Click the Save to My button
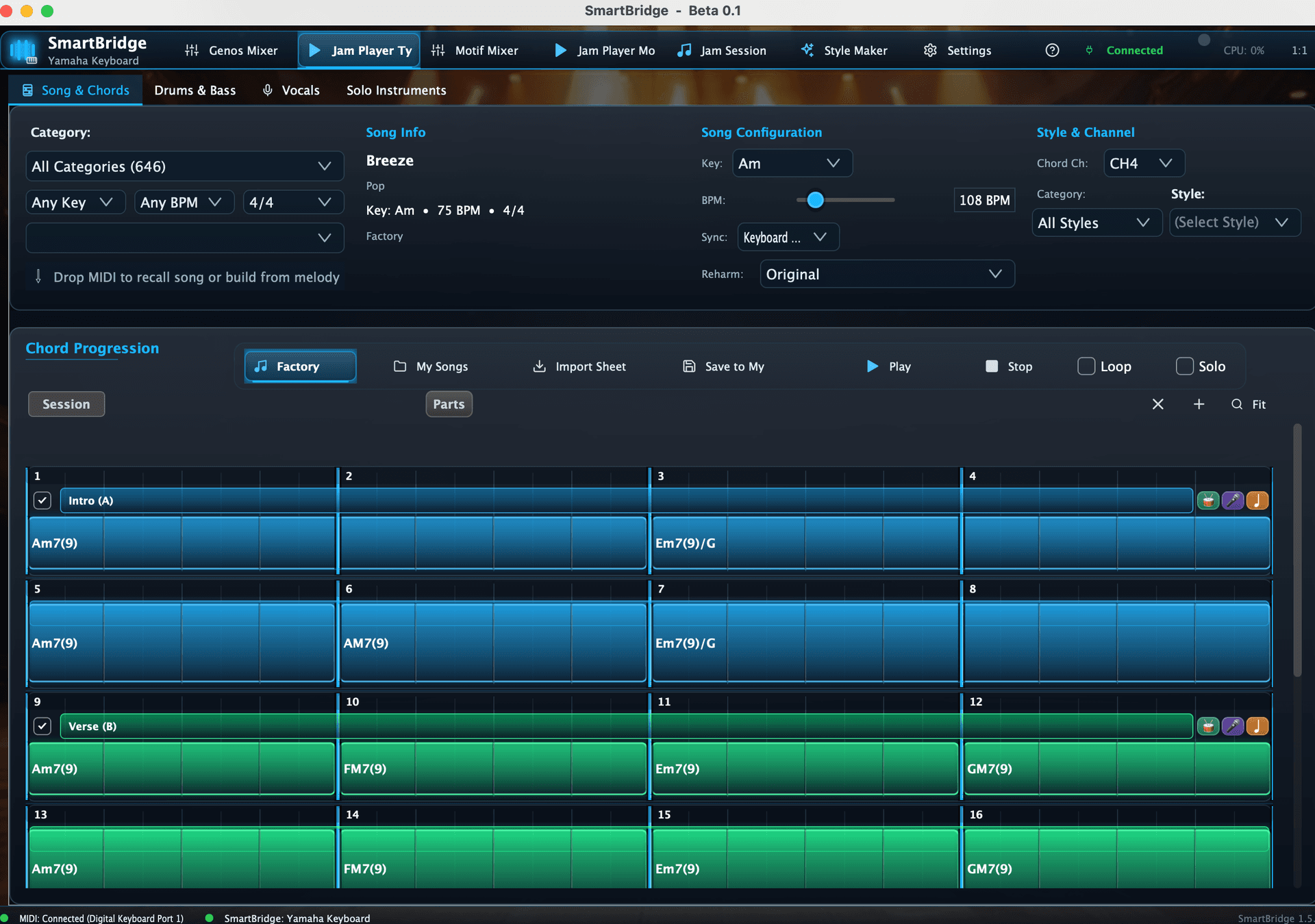The width and height of the screenshot is (1315, 924). click(x=723, y=366)
